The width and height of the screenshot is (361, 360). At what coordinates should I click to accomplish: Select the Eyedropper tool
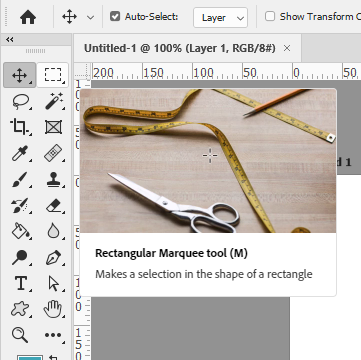coord(20,153)
